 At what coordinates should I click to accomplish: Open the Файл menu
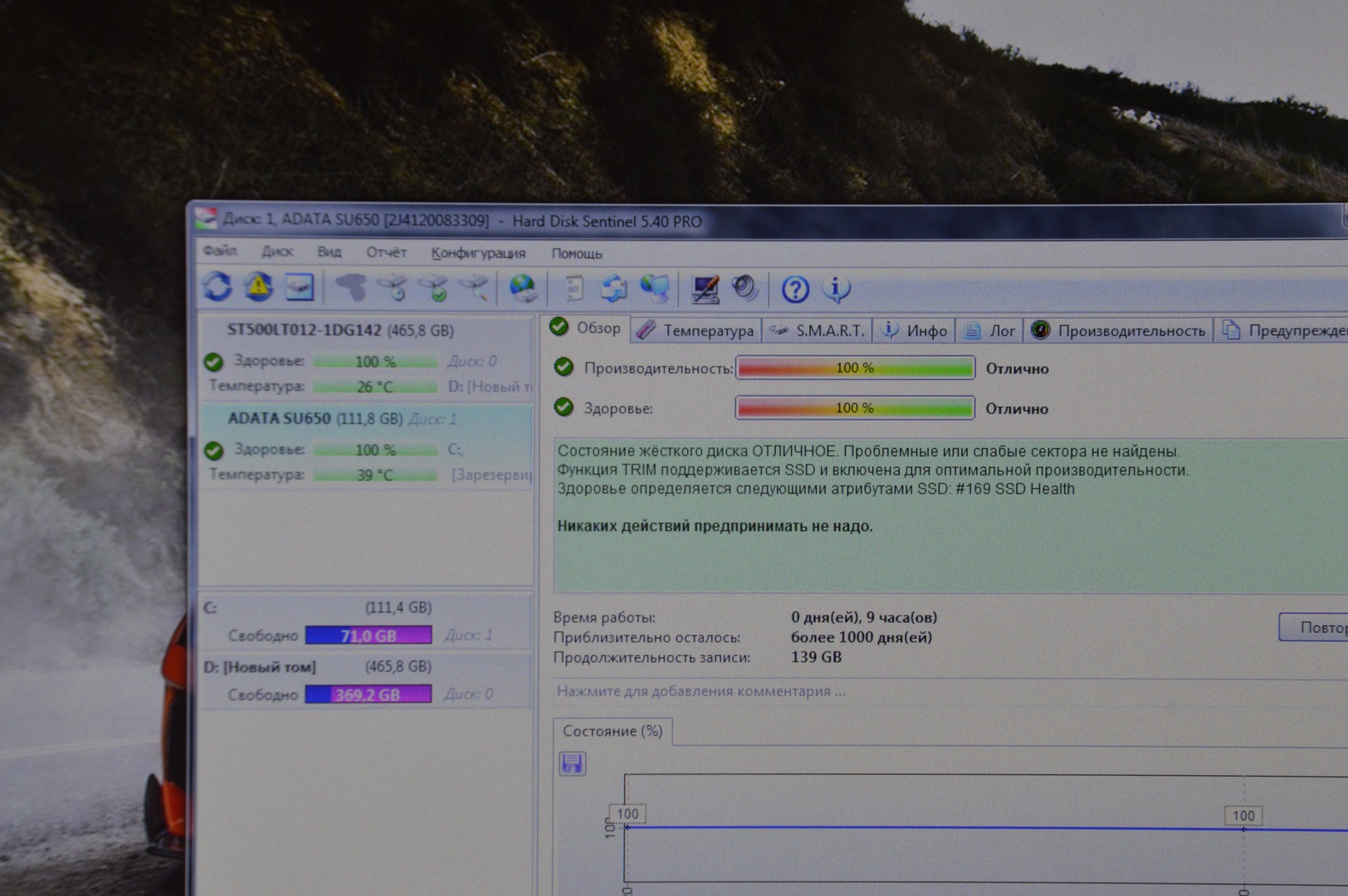coord(220,251)
